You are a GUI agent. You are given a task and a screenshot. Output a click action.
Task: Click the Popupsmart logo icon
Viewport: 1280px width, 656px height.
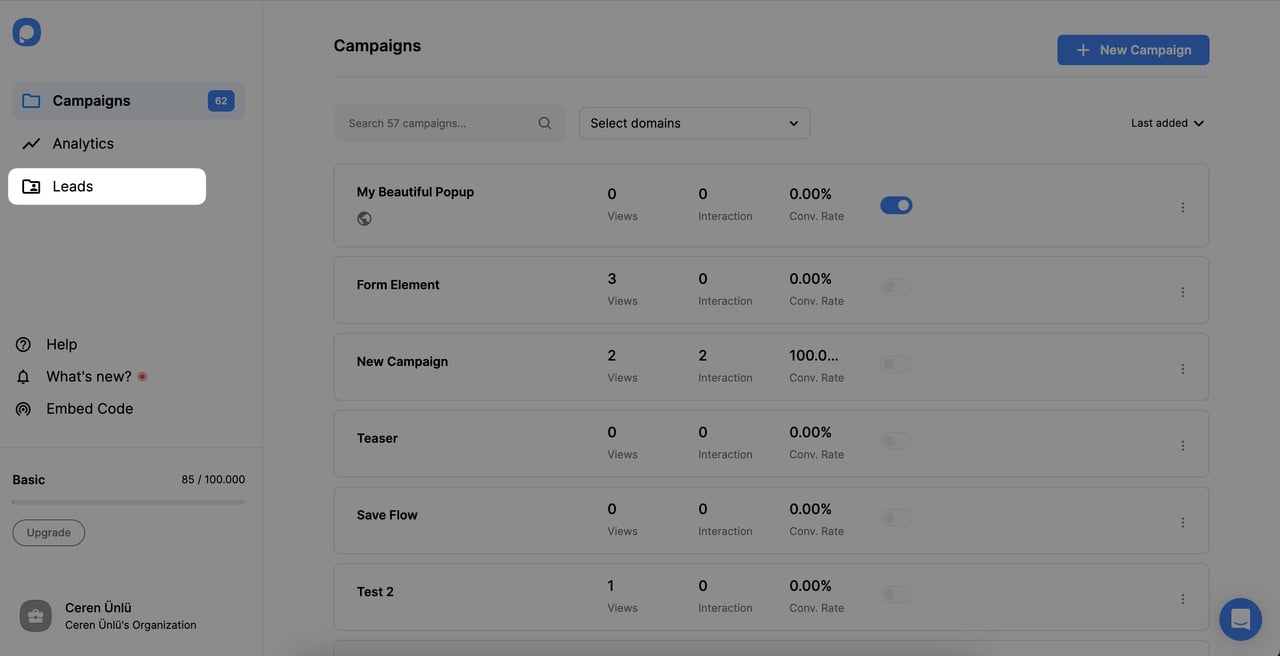click(x=27, y=32)
